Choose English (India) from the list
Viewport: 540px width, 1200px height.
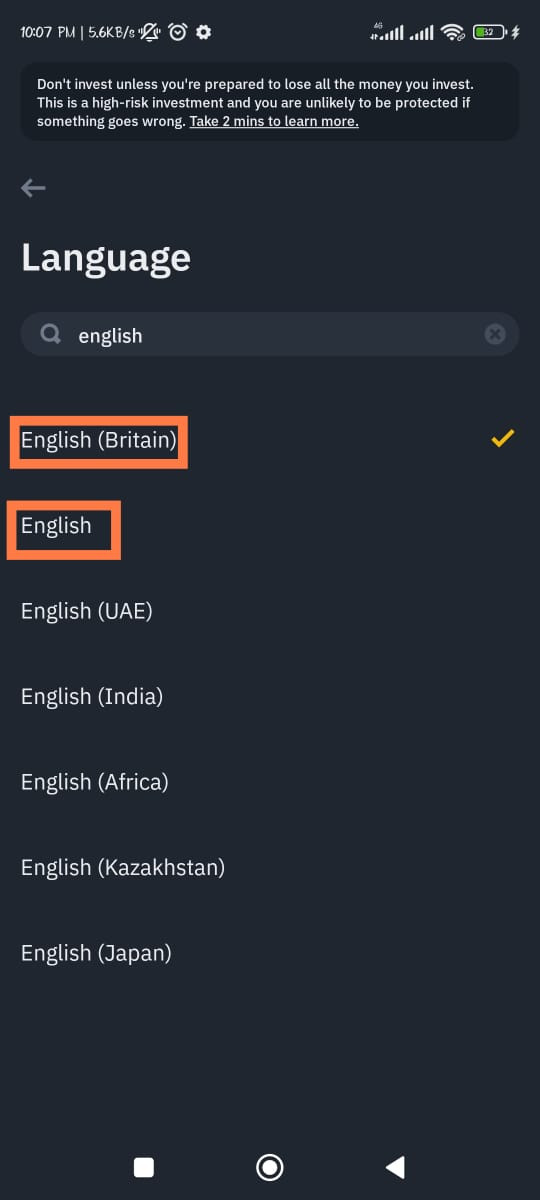coord(270,696)
